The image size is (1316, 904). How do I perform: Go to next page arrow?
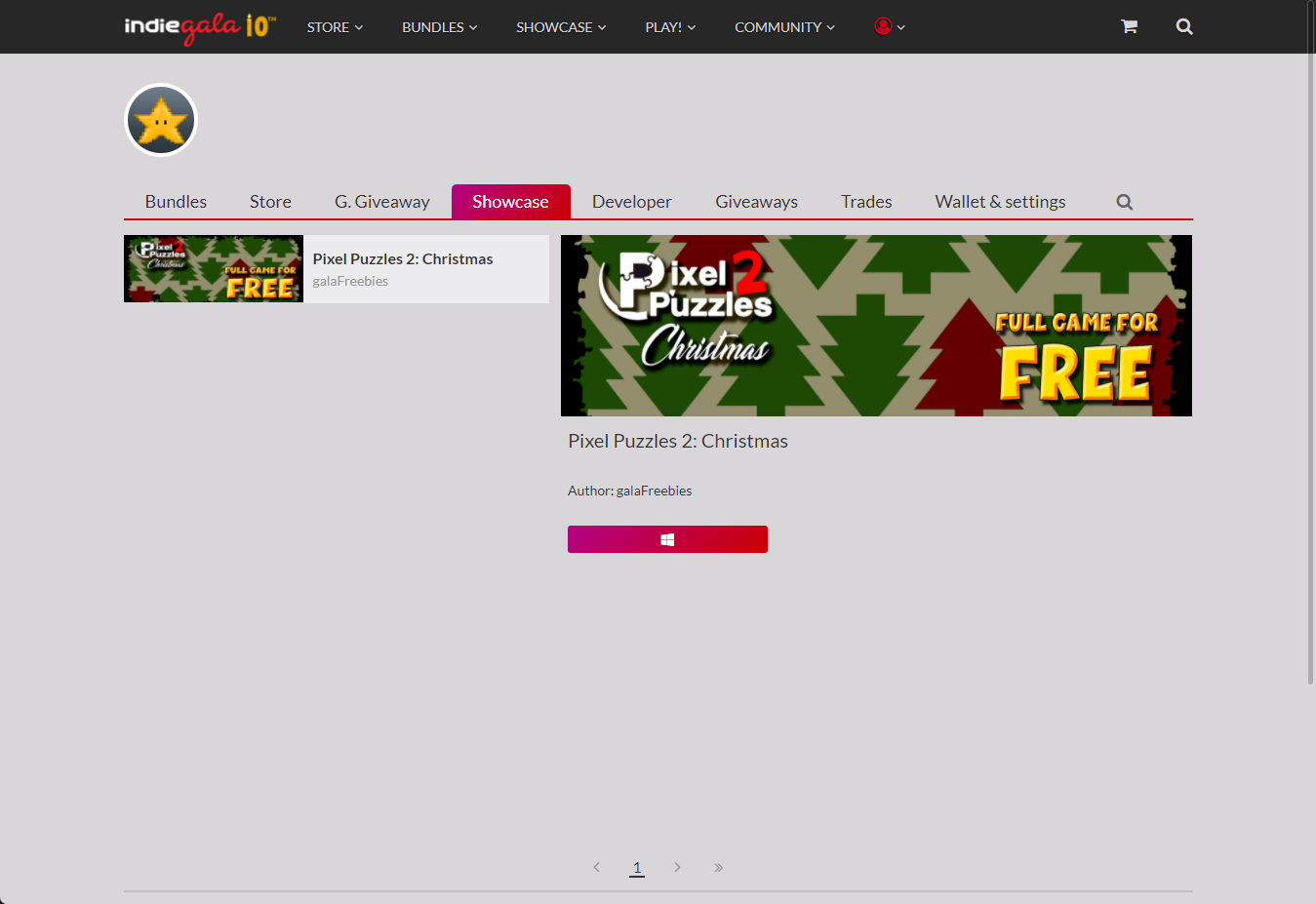(677, 867)
